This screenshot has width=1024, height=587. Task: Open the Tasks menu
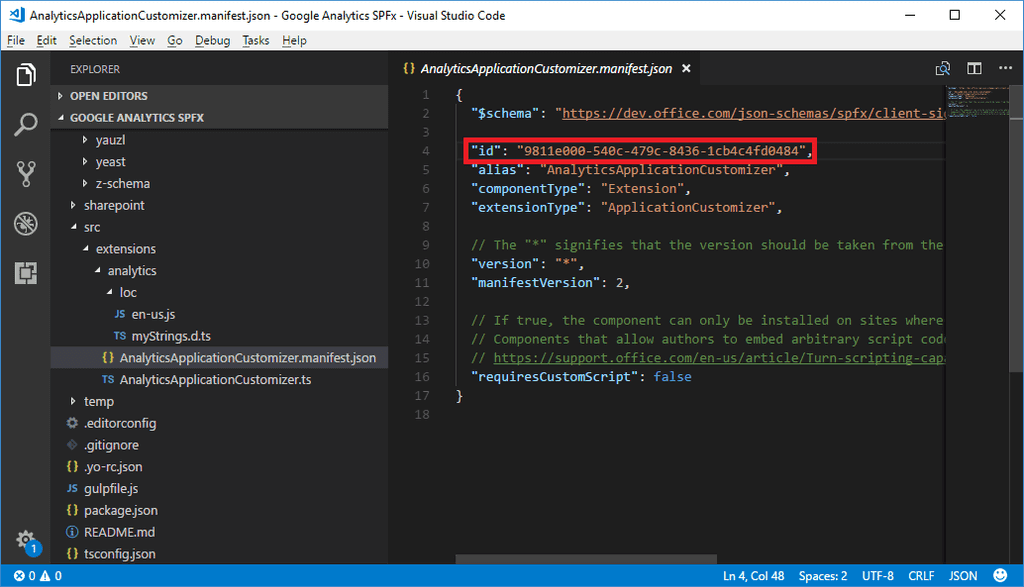256,40
